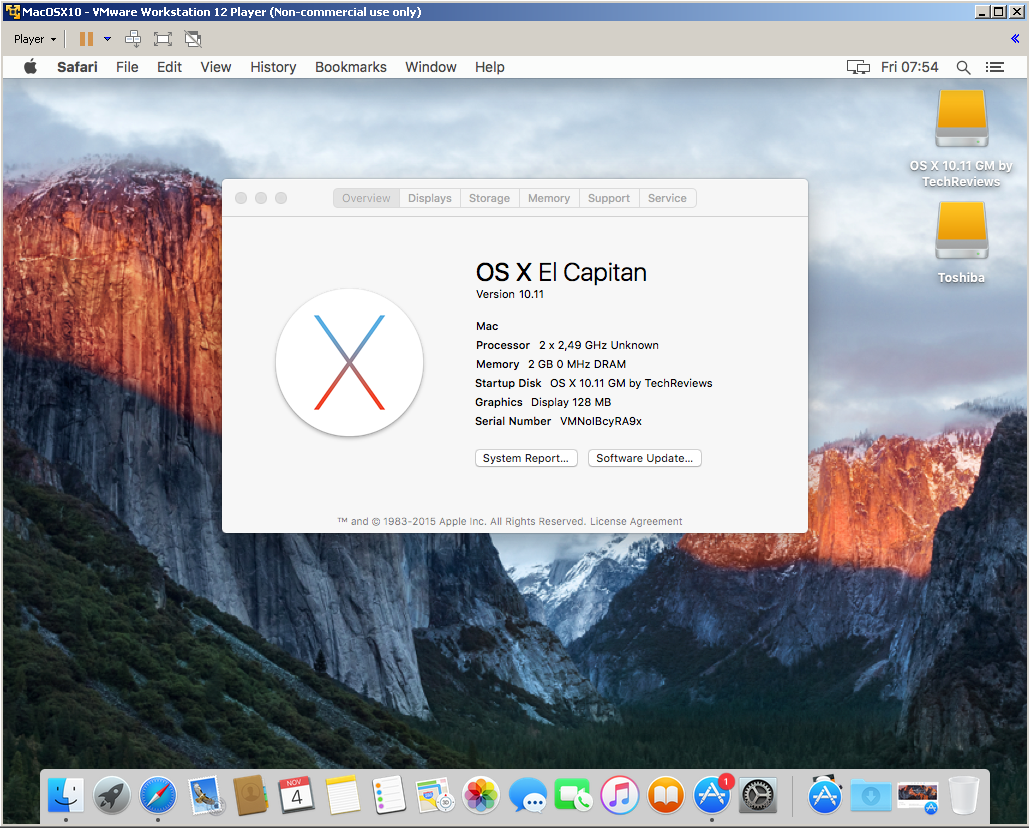This screenshot has width=1029, height=828.
Task: Switch to the Support tab
Action: tap(609, 198)
